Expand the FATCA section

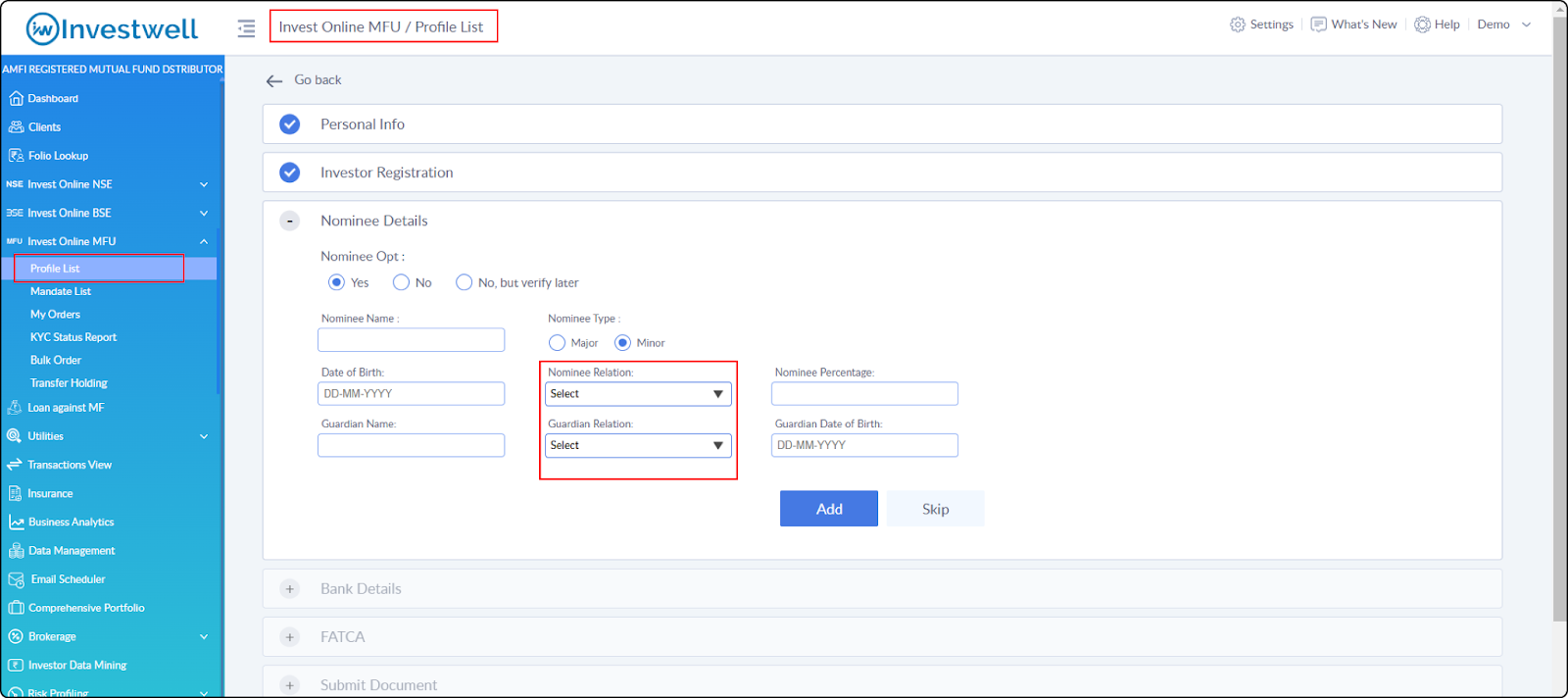(x=290, y=637)
